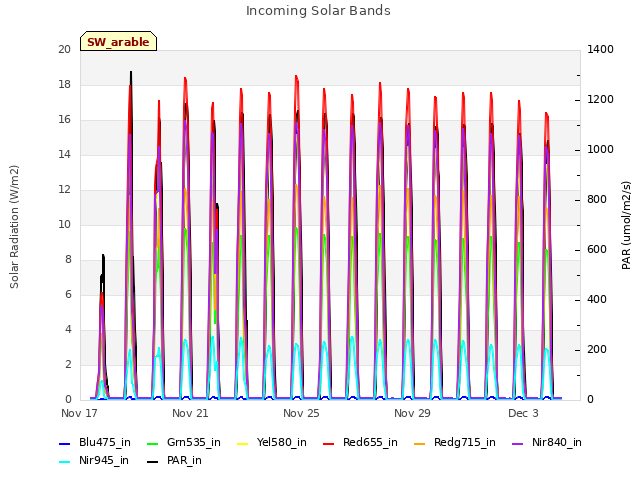
Task: Click the PAR (umol/m2/s) axis label
Action: tap(627, 225)
